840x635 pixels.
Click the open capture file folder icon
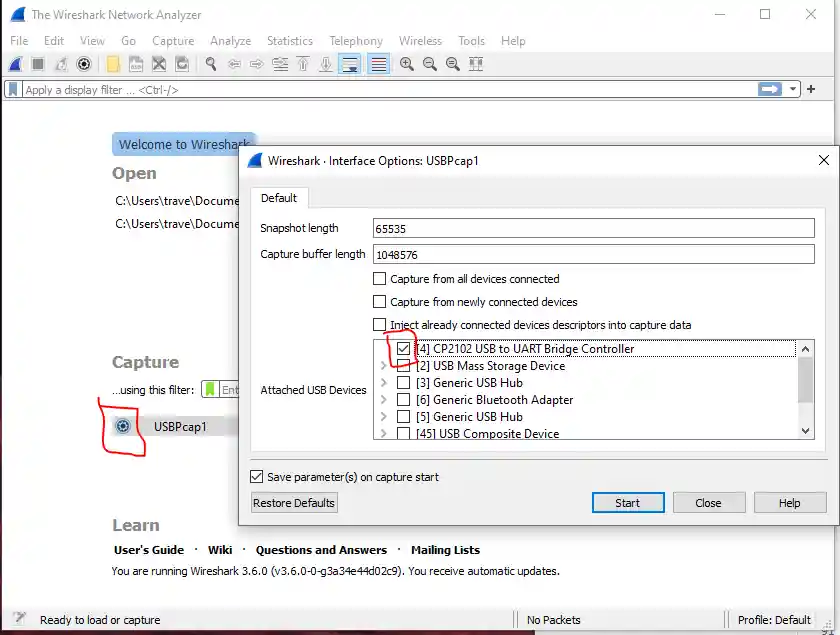[112, 64]
